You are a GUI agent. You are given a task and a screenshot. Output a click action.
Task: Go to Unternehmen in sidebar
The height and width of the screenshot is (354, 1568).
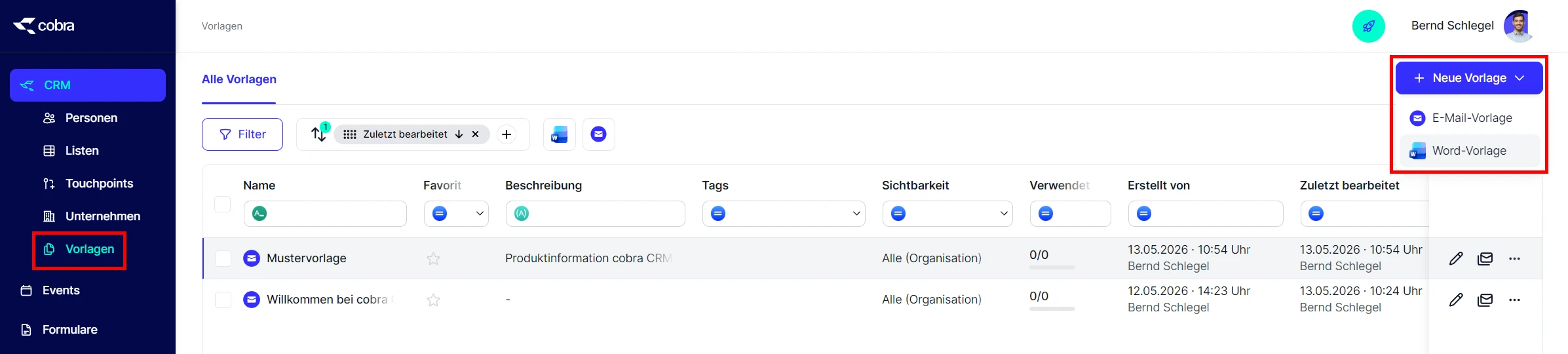pyautogui.click(x=103, y=216)
